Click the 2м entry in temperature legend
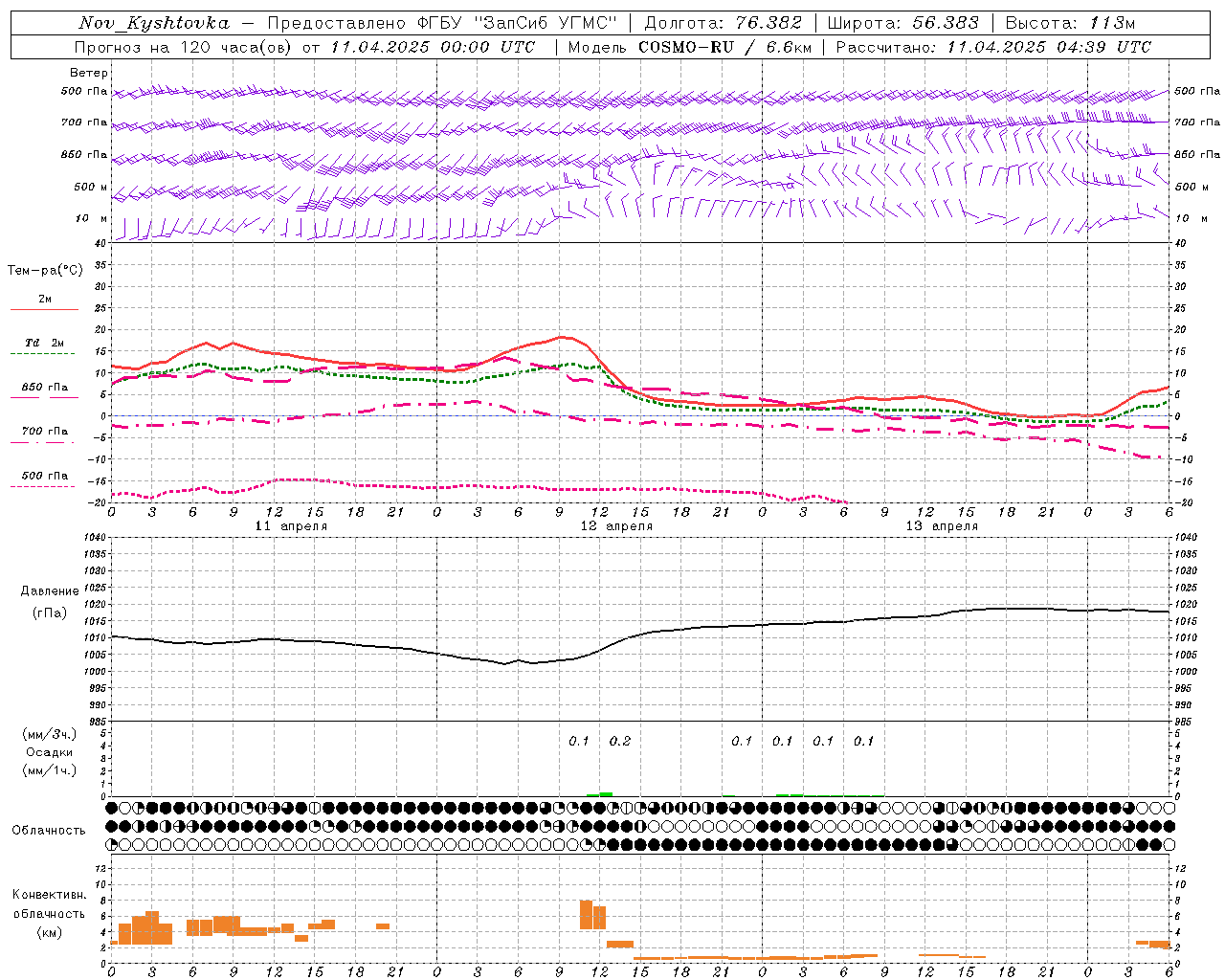The image size is (1225, 980). coord(45,299)
